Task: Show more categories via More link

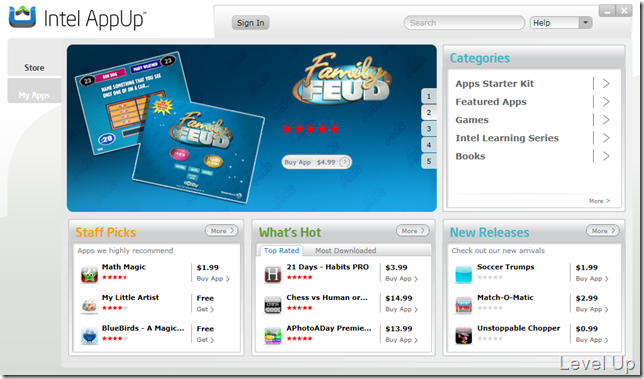Action: click(x=599, y=201)
